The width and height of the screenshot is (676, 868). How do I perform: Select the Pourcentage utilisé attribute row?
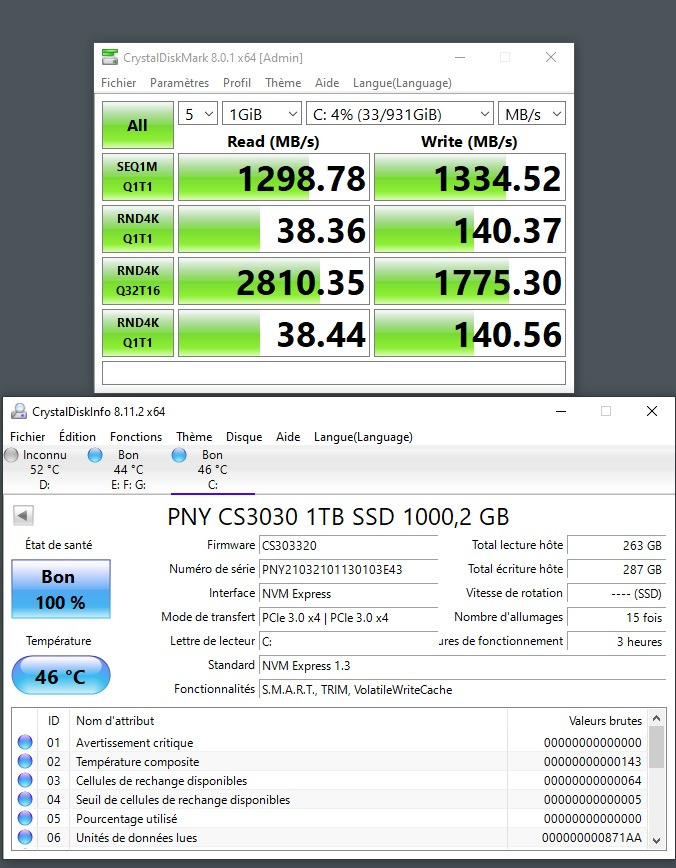[x=329, y=818]
